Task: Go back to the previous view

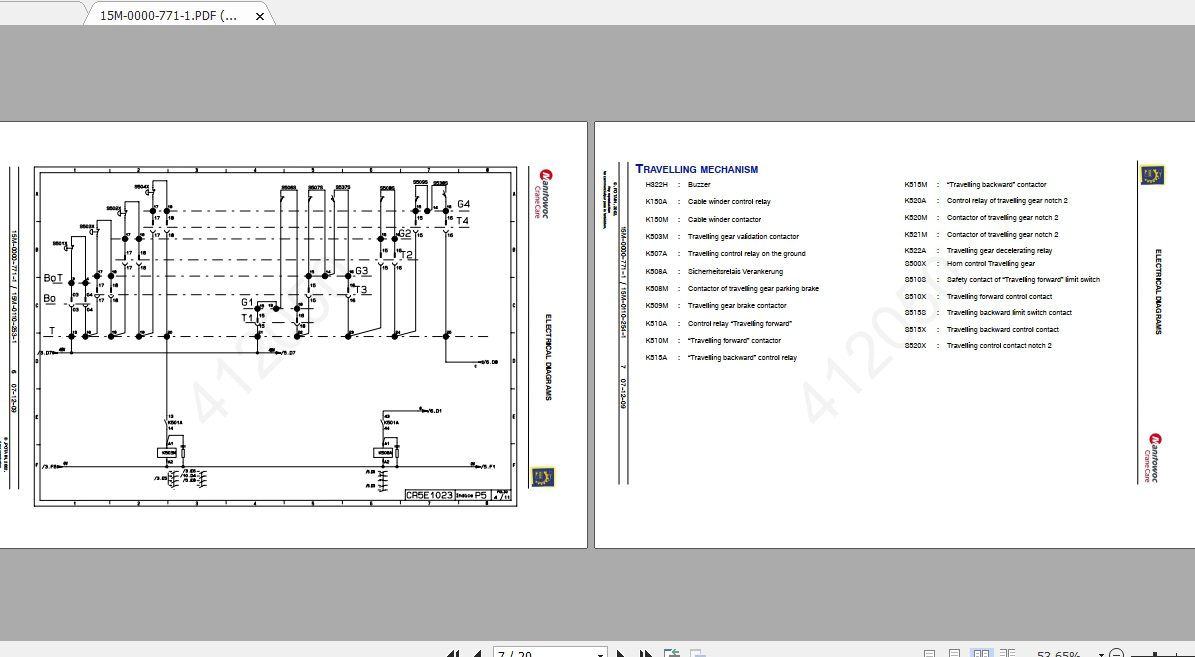Action: coord(671,653)
